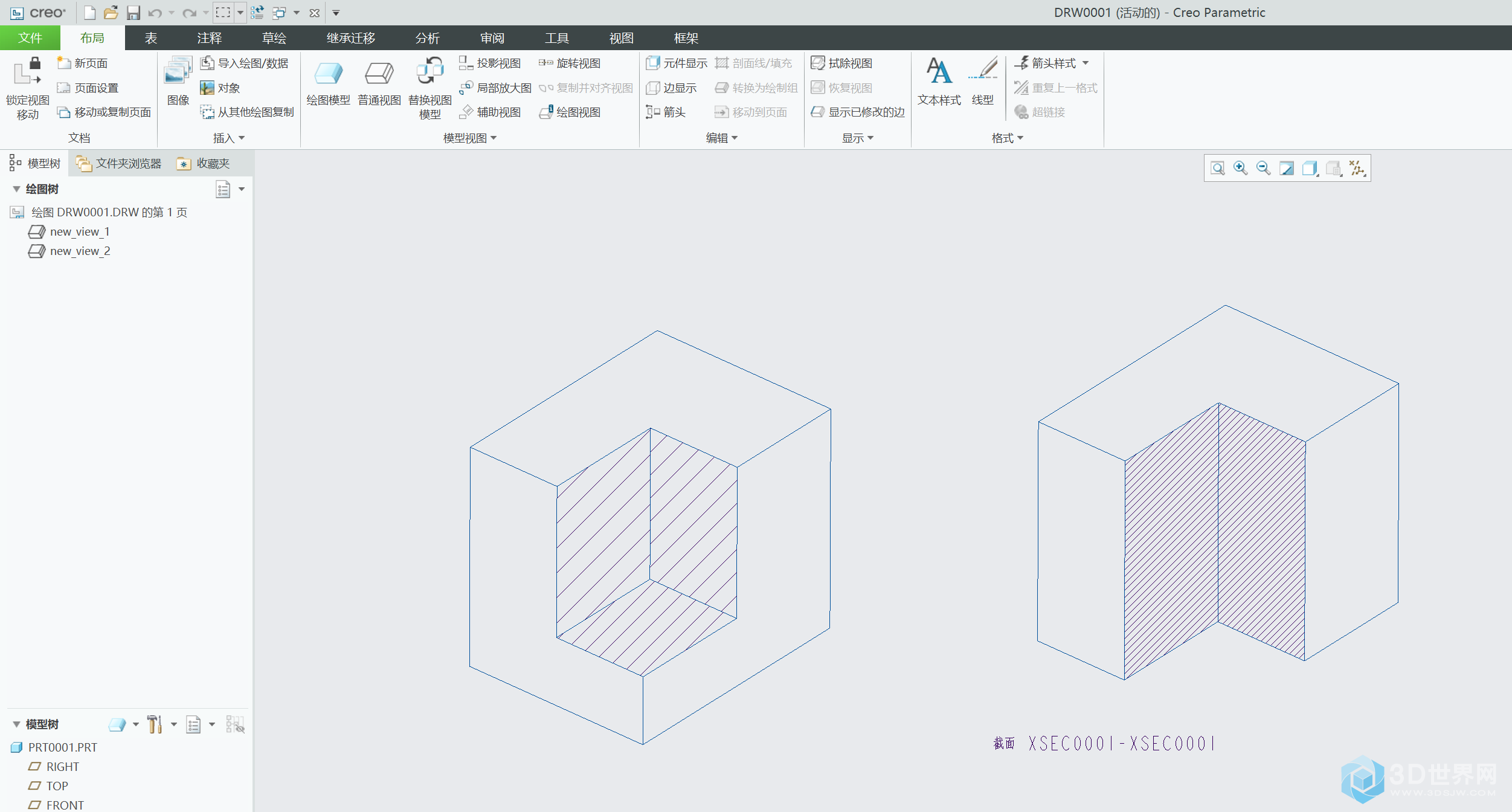
Task: Click Erase View (拭除视图)
Action: (x=841, y=63)
